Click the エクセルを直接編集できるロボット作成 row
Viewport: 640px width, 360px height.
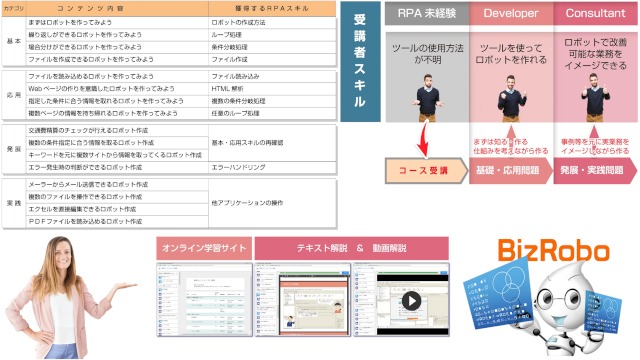(x=118, y=209)
